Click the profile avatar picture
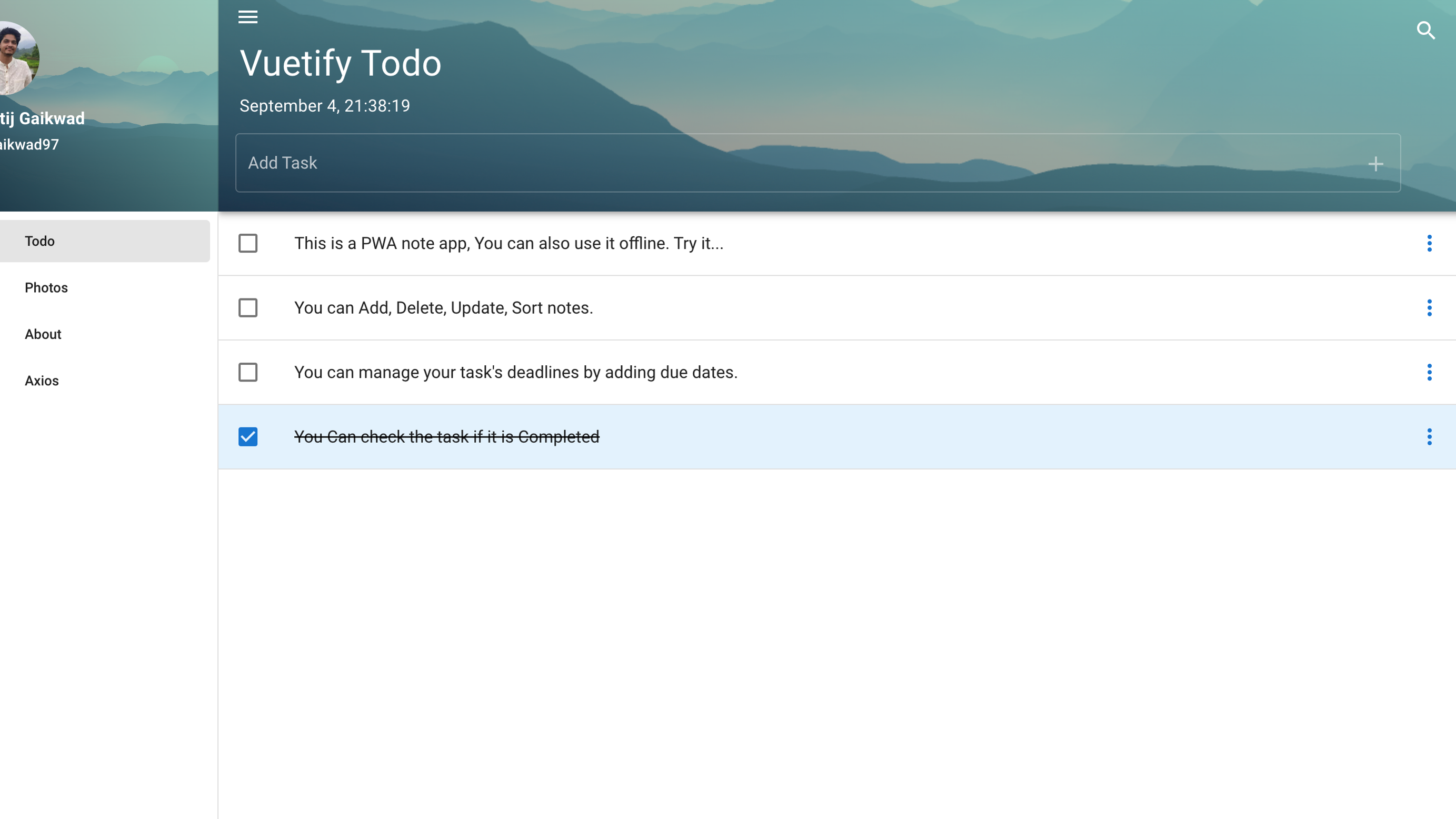This screenshot has height=819, width=1456. coord(16,56)
